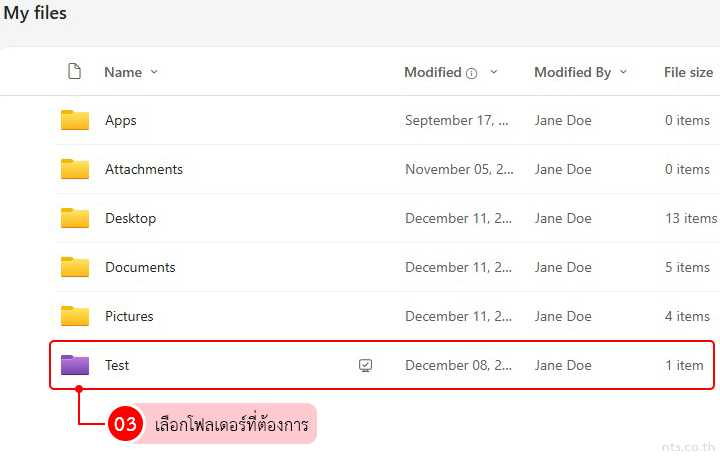
Task: Click the sync status icon on Test row
Action: click(x=365, y=366)
